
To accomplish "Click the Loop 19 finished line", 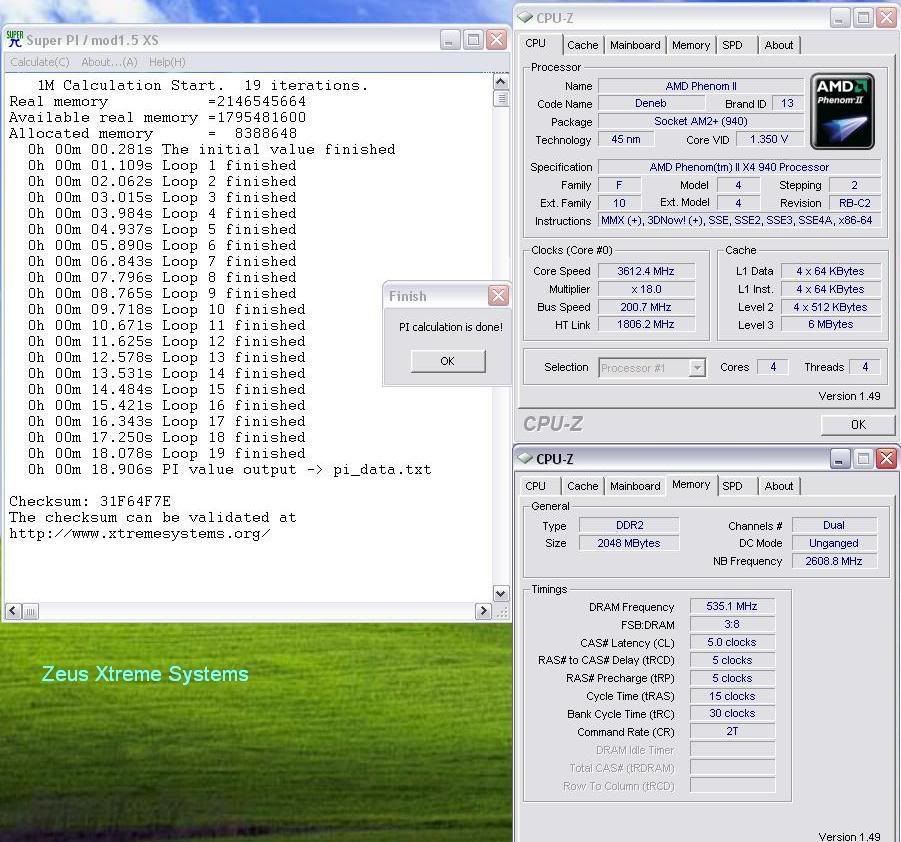I will click(167, 453).
